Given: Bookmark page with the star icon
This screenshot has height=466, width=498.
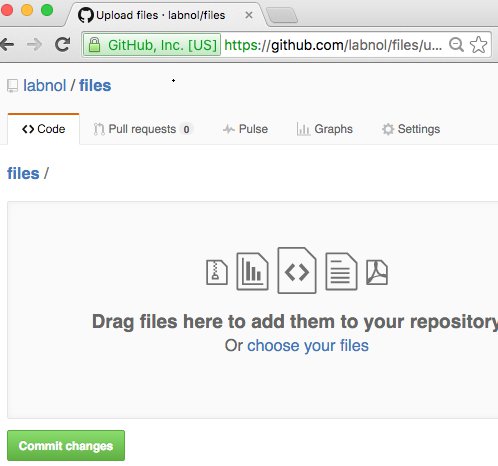Looking at the screenshot, I should (478, 45).
